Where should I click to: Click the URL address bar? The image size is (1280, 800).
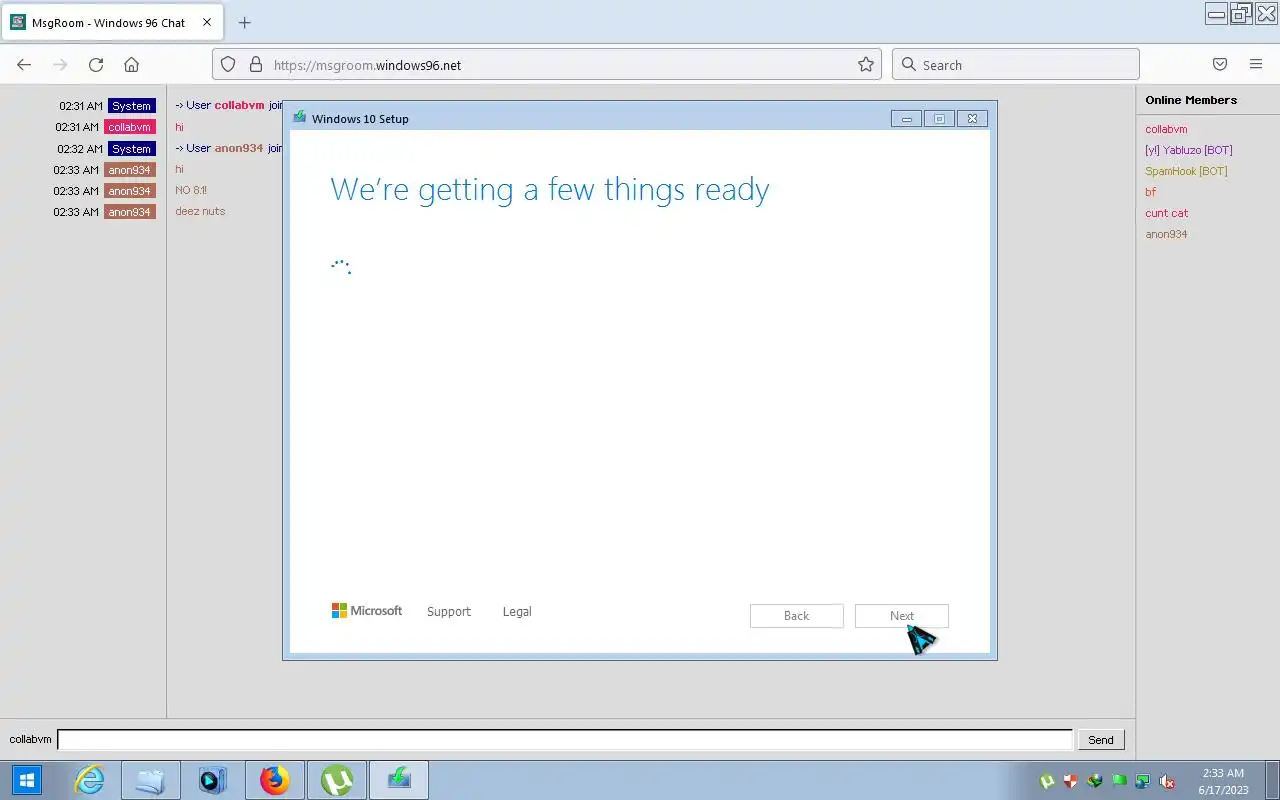(x=547, y=65)
